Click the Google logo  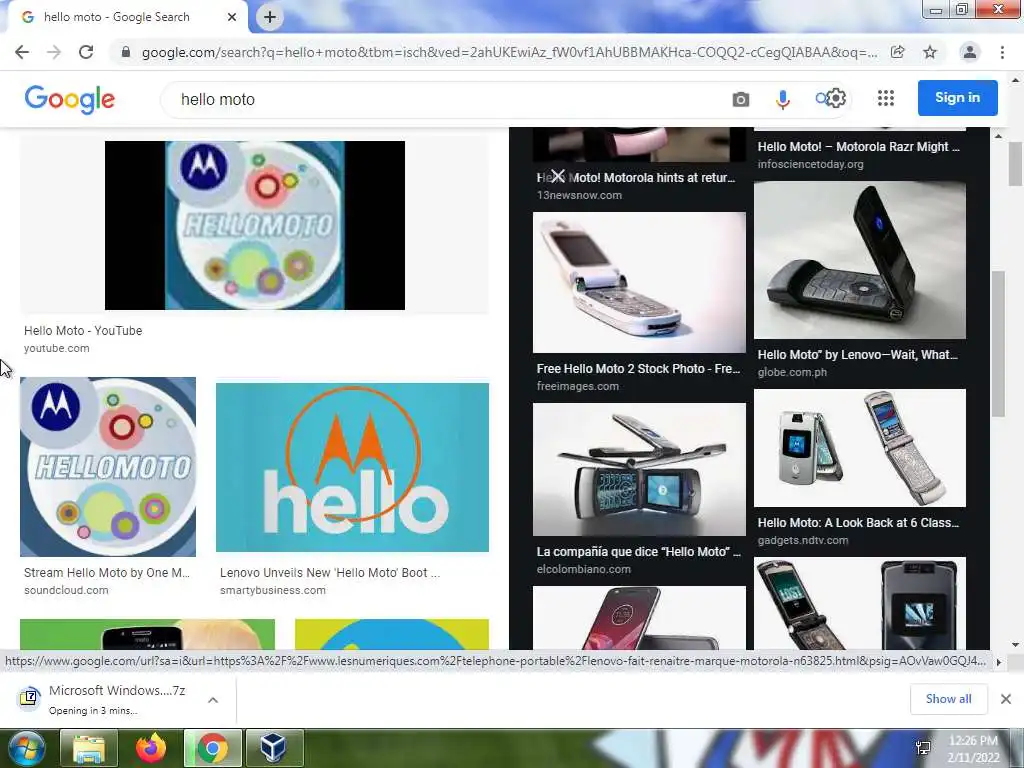[x=69, y=99]
